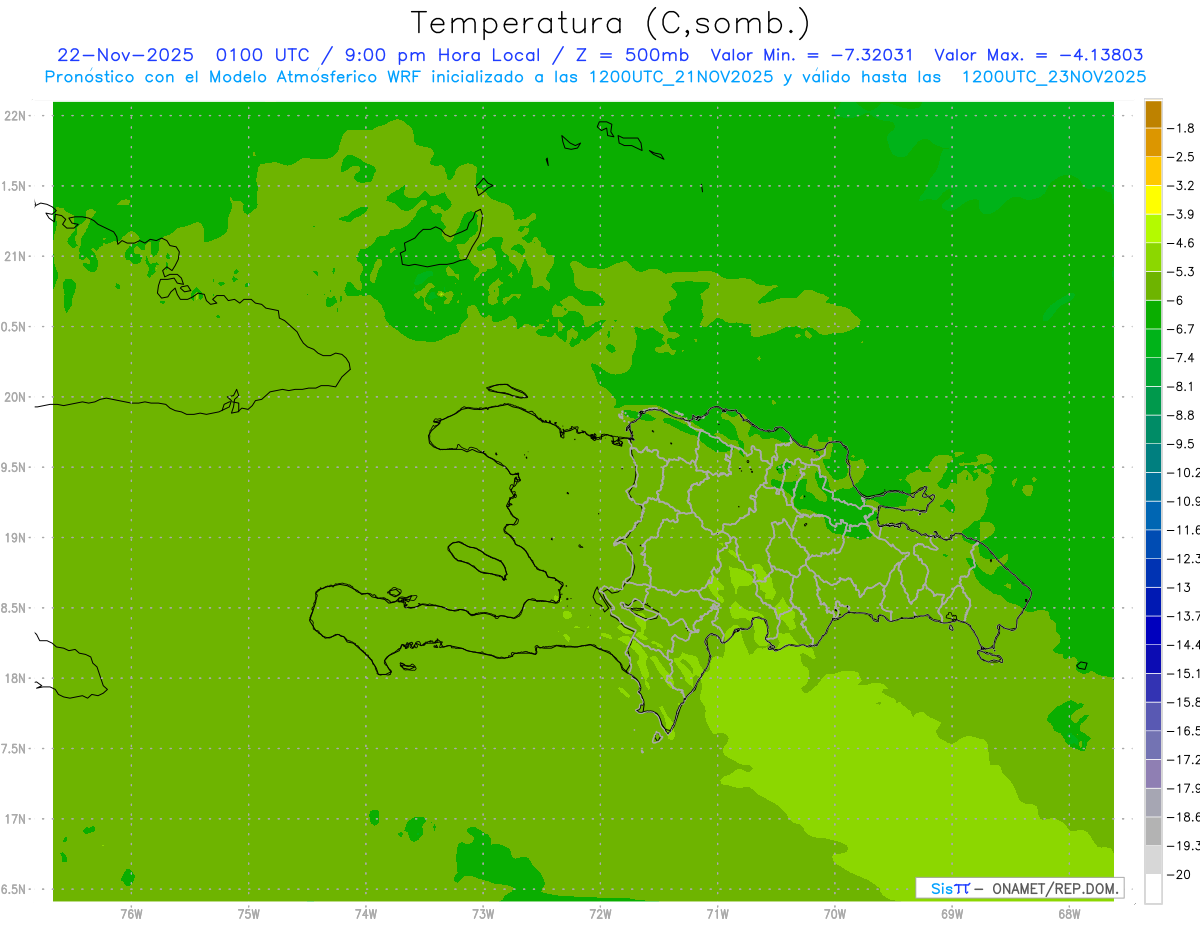Click the '-8.8' color scale label
This screenshot has height=927, width=1200.
point(1182,415)
